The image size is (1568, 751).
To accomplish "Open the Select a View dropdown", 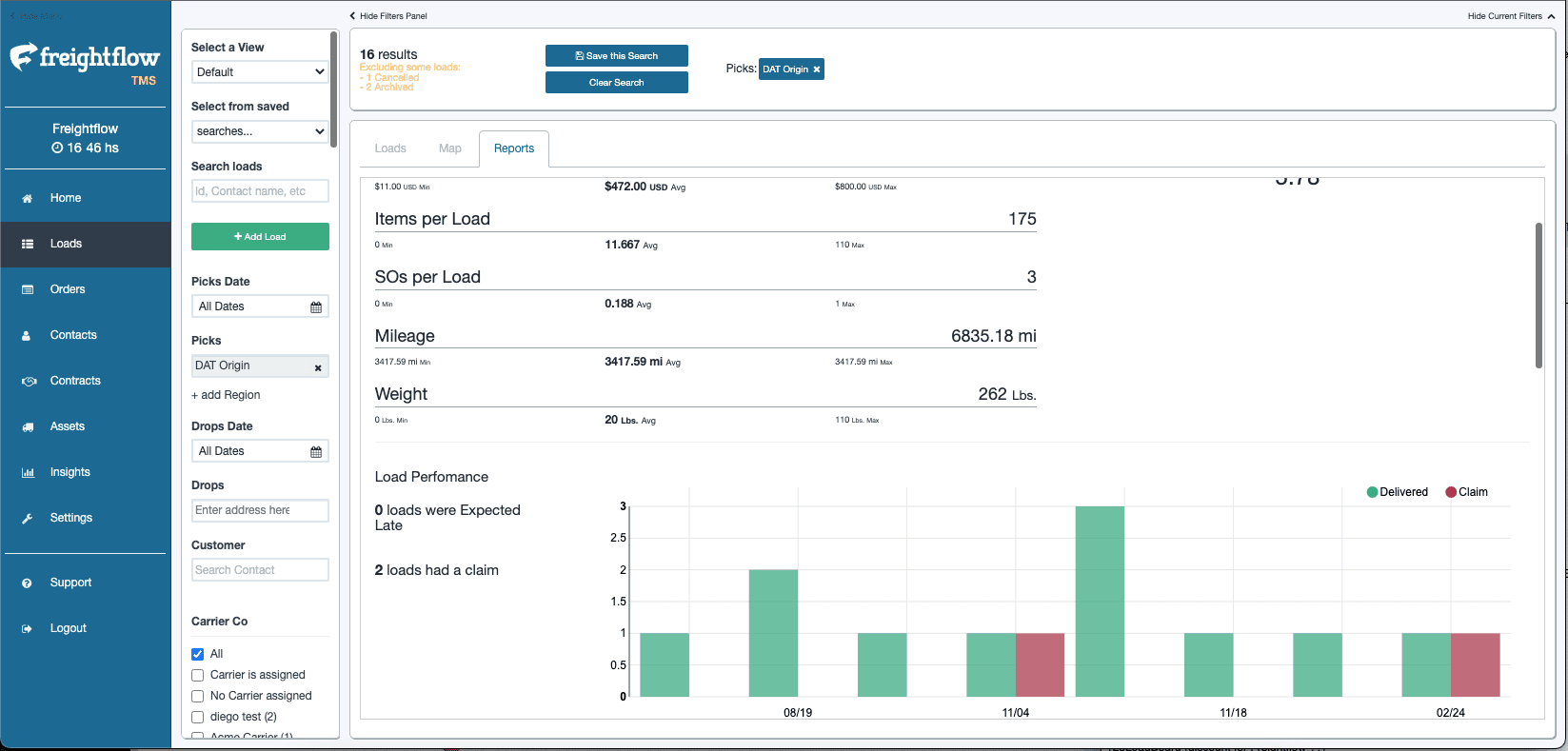I will 260,72.
